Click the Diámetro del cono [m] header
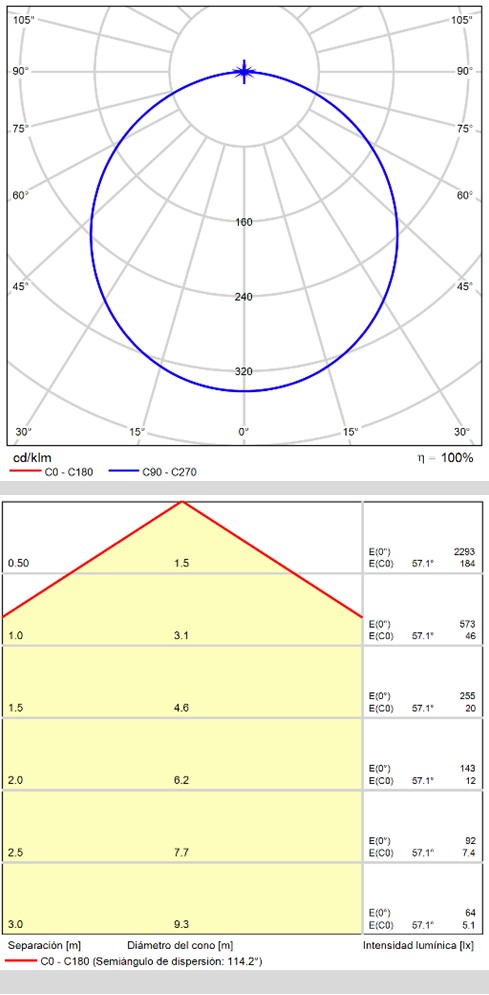Viewport: 489px width, 995px height. click(180, 946)
